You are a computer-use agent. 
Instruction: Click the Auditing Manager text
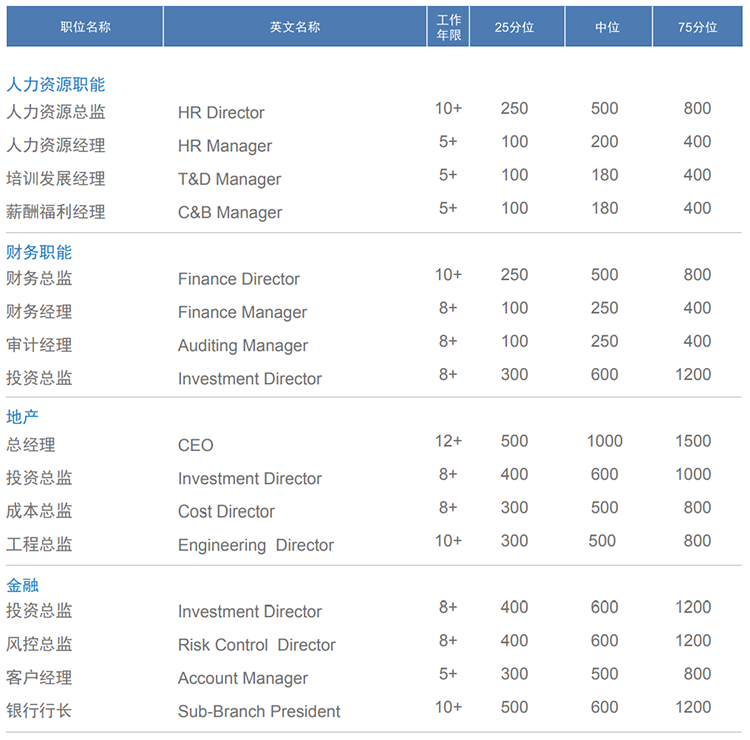coord(243,346)
